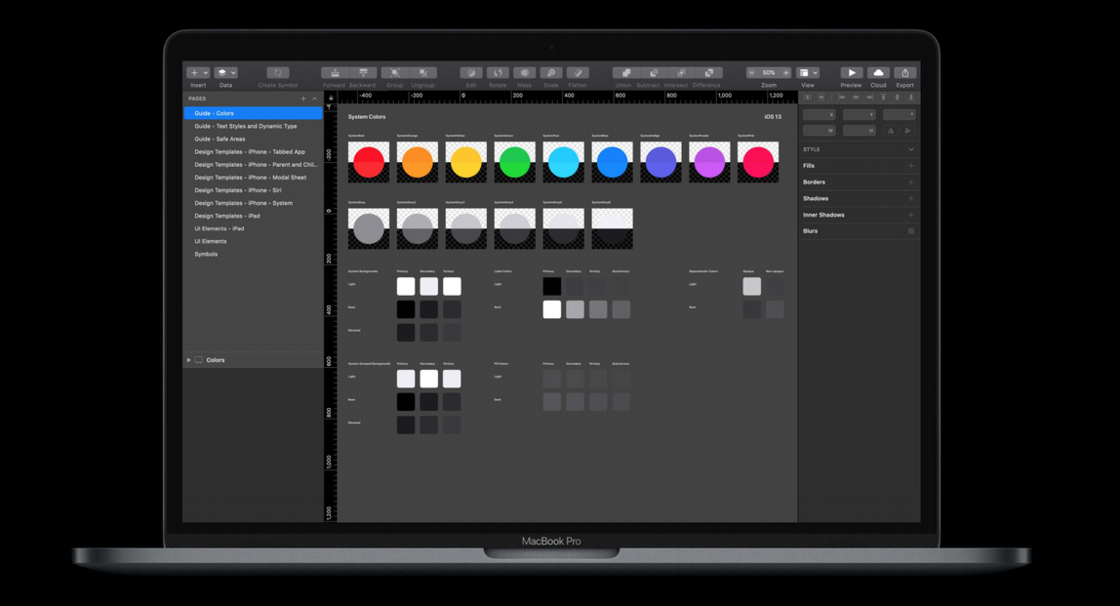Add a shadow with Shadows plus
The height and width of the screenshot is (606, 1120).
(911, 199)
